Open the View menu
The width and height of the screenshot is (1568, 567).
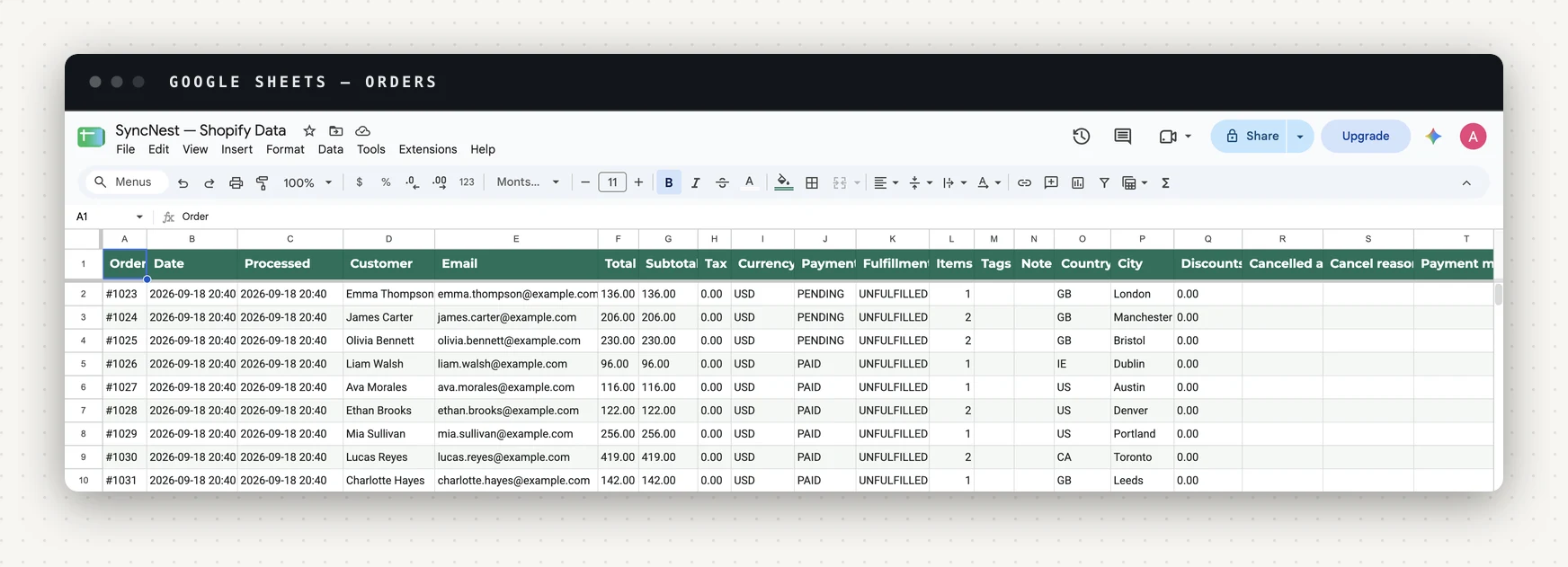(x=195, y=149)
